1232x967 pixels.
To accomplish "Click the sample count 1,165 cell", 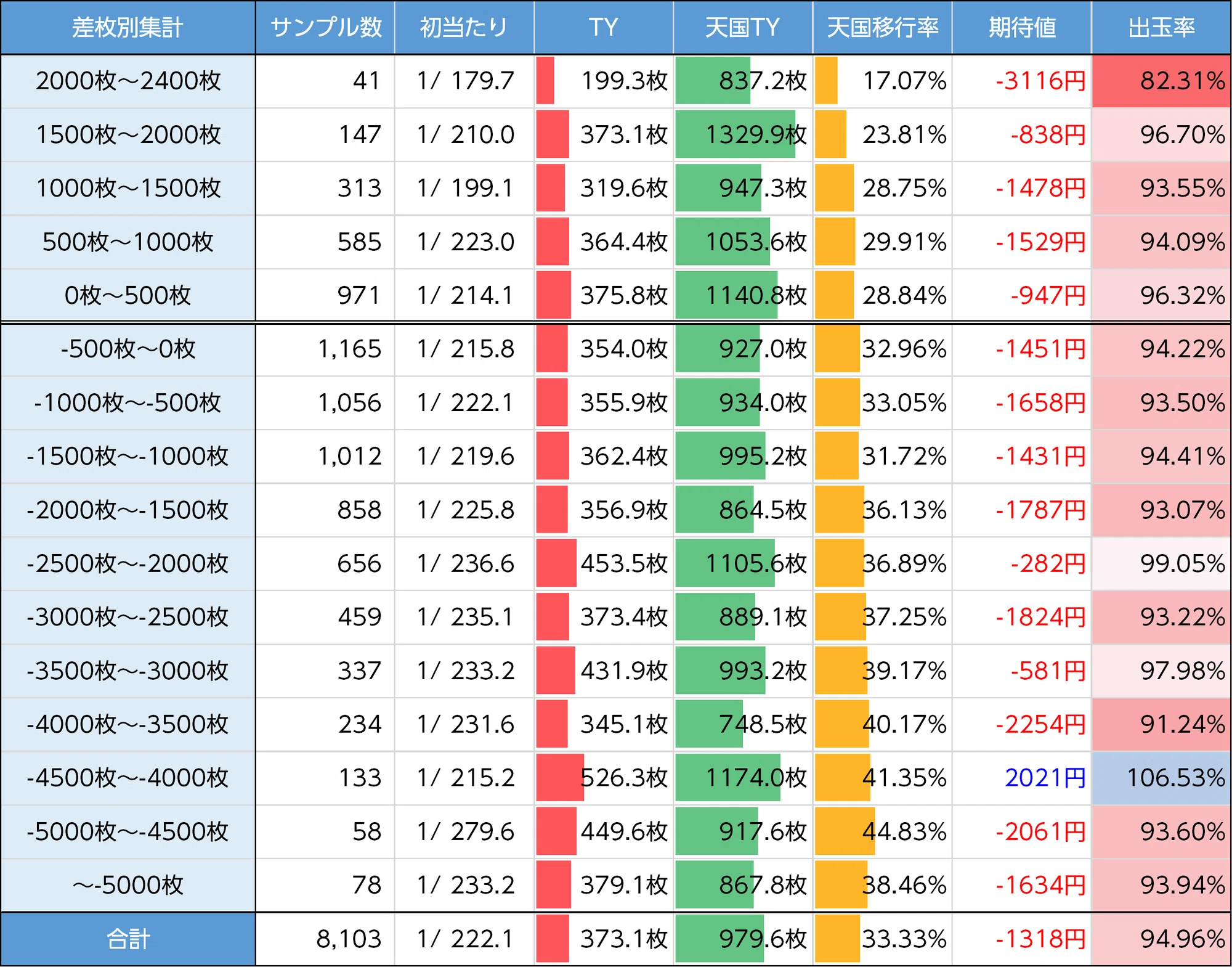I will tap(325, 349).
